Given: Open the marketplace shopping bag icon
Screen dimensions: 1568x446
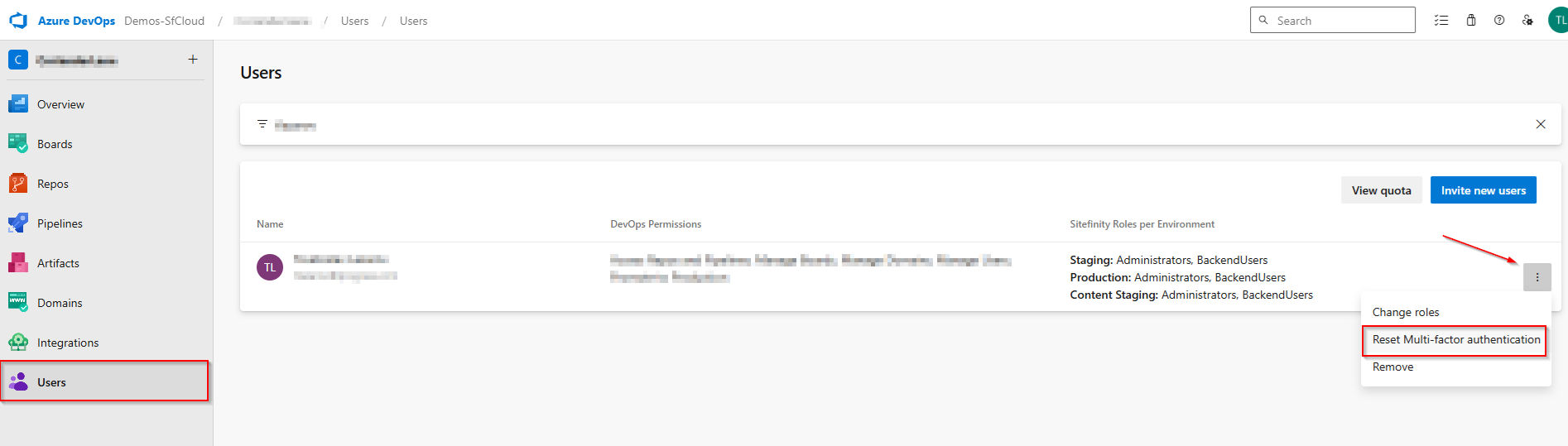Looking at the screenshot, I should 1471,21.
